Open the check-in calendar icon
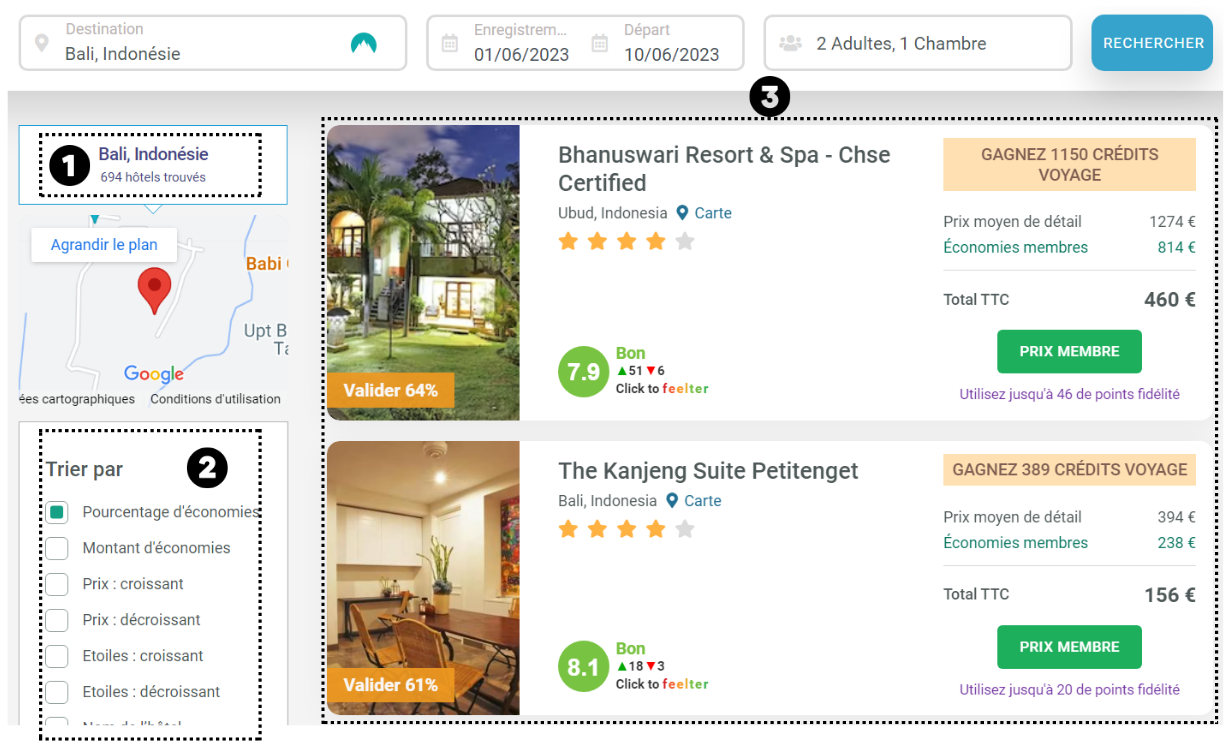Image resolution: width=1231 pixels, height=745 pixels. click(450, 43)
